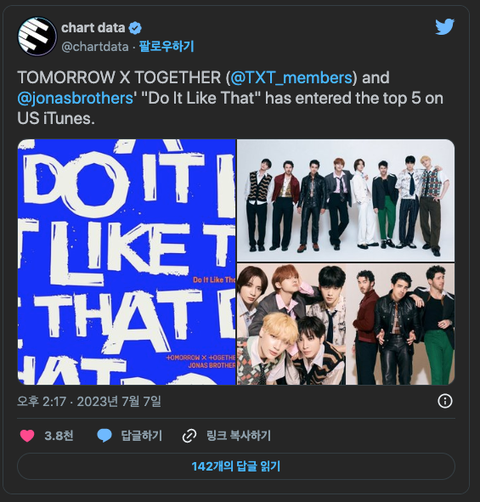Open the 142개의 답글 읽기 button
Screen dimensions: 480x502
point(236,466)
